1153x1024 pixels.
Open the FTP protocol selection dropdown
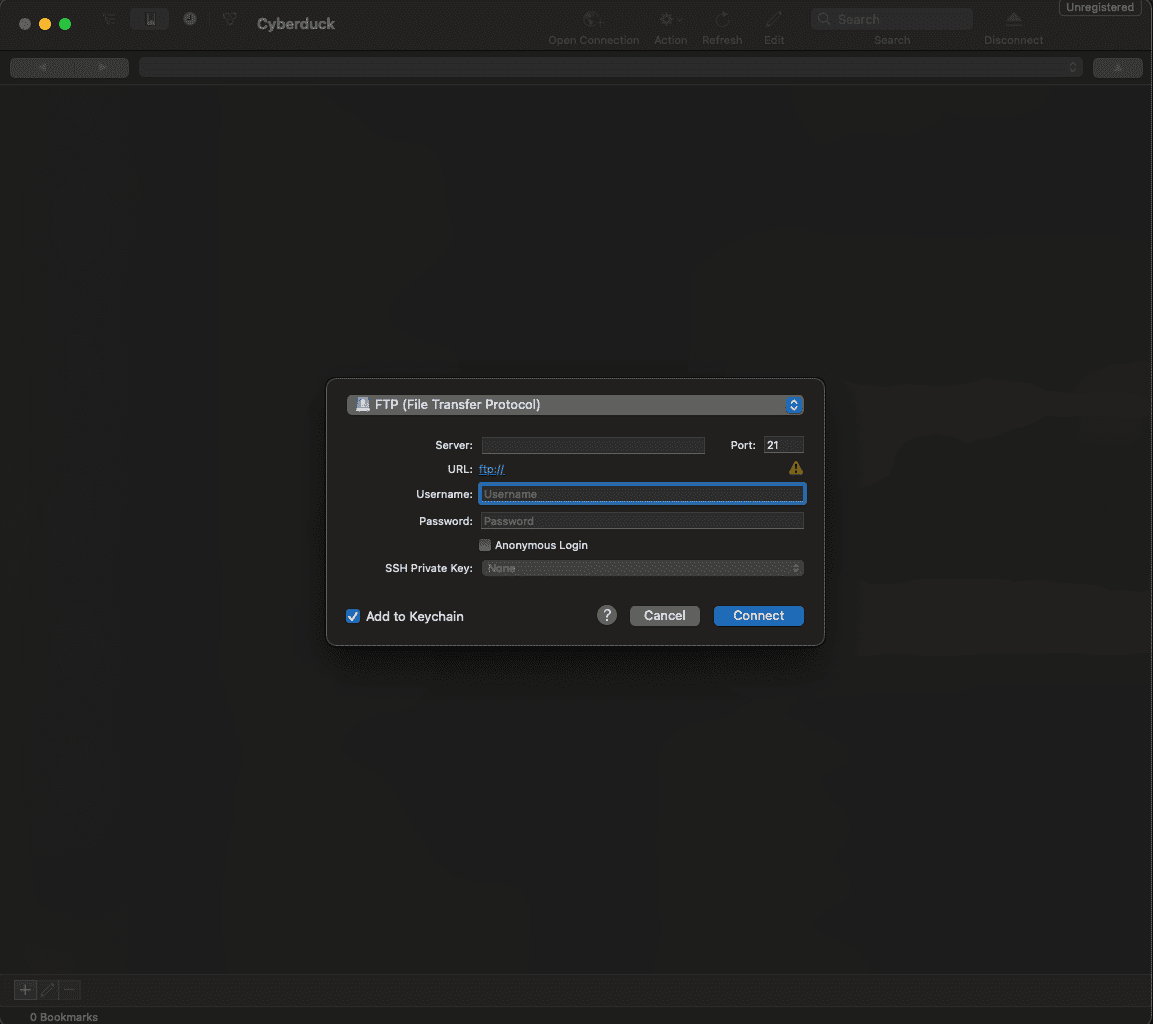point(575,405)
